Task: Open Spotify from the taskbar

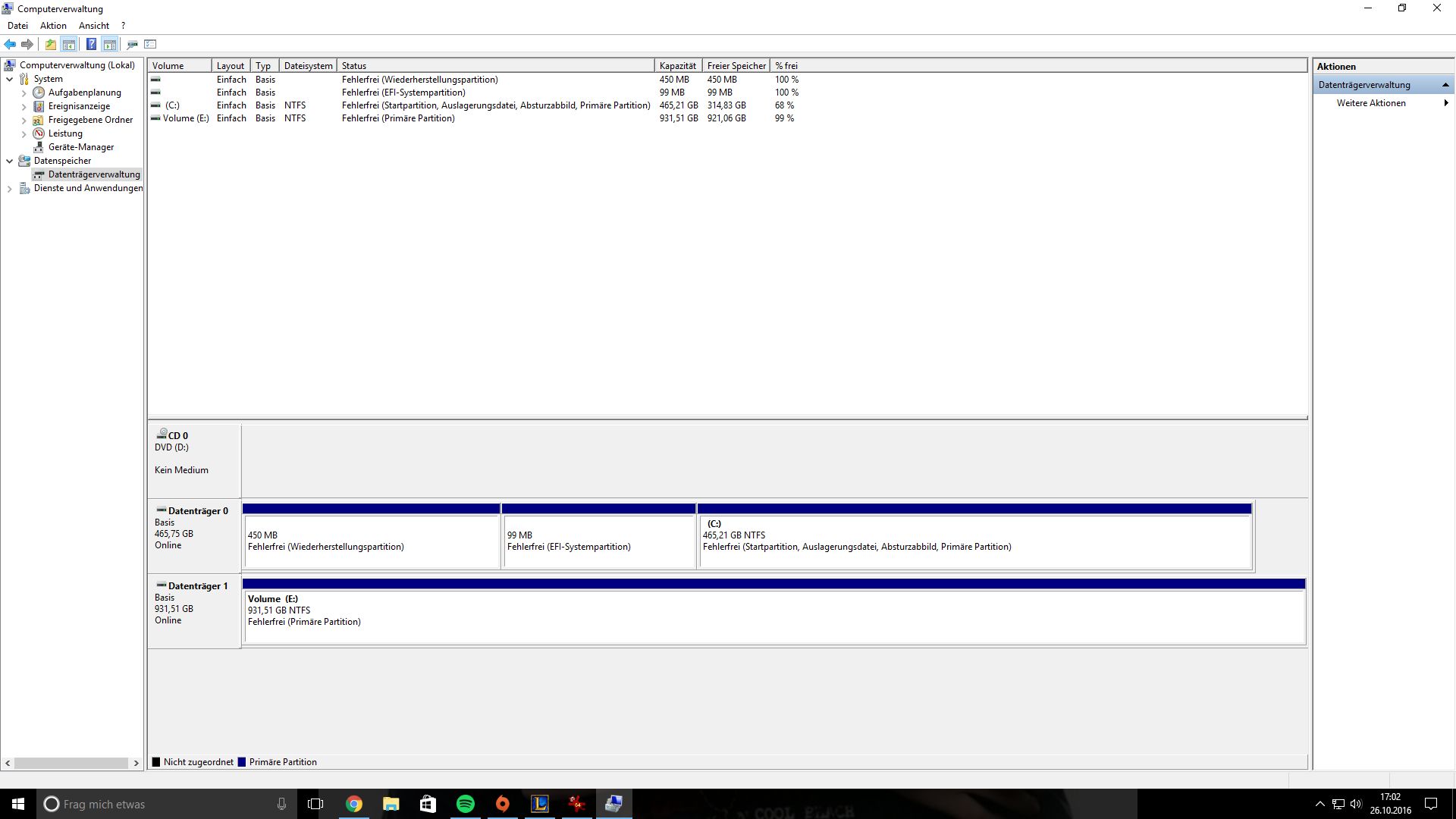Action: tap(466, 804)
